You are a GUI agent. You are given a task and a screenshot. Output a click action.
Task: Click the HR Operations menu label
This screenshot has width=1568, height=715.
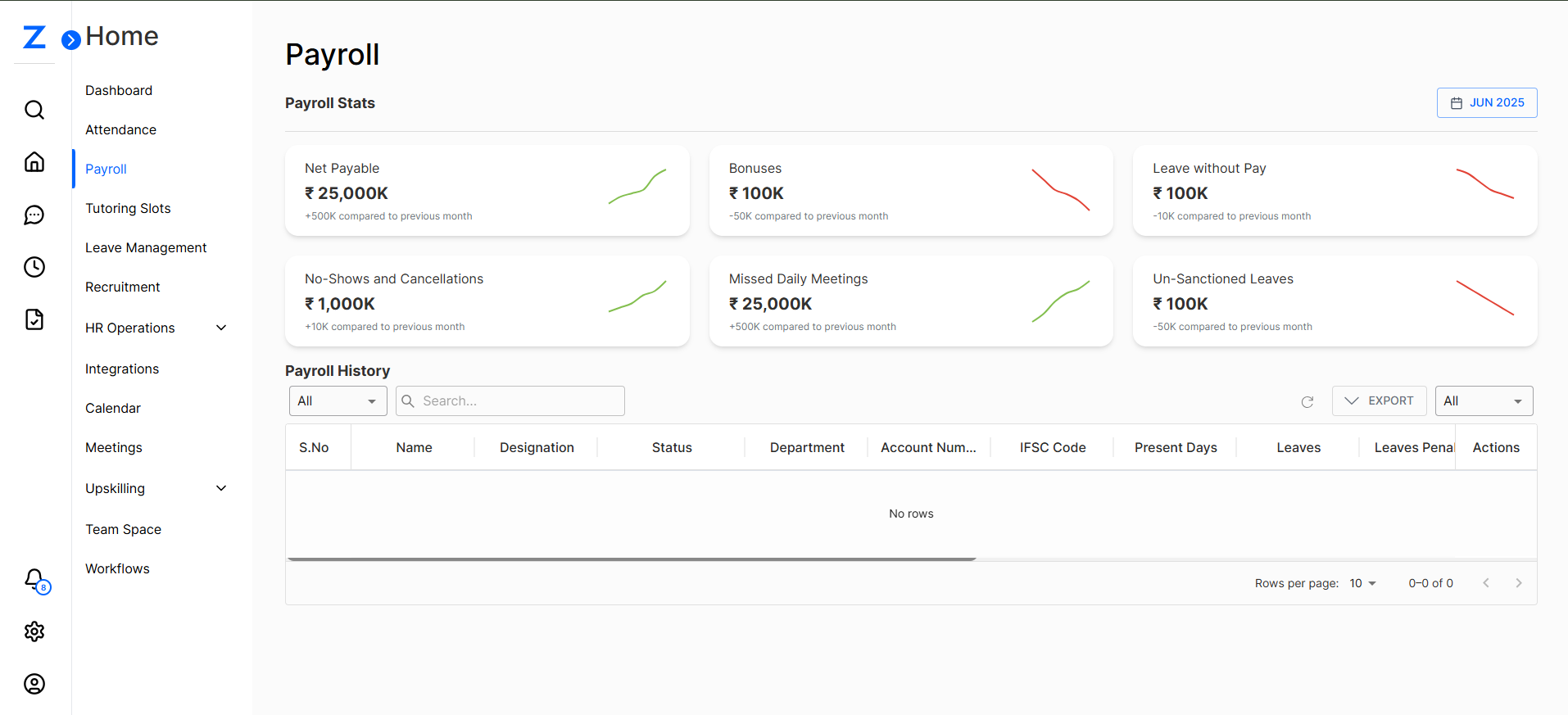coord(130,328)
